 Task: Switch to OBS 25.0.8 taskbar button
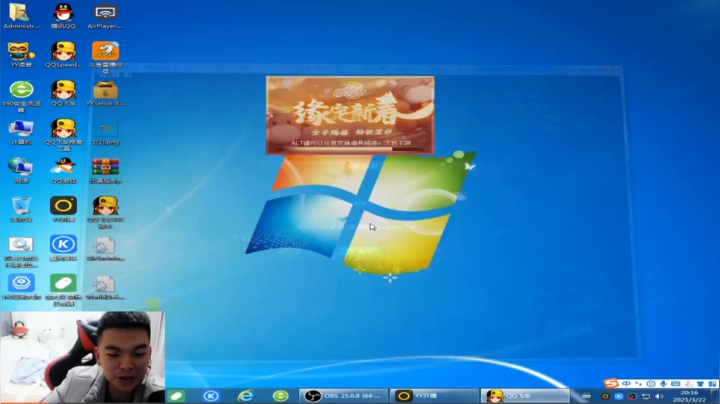343,396
